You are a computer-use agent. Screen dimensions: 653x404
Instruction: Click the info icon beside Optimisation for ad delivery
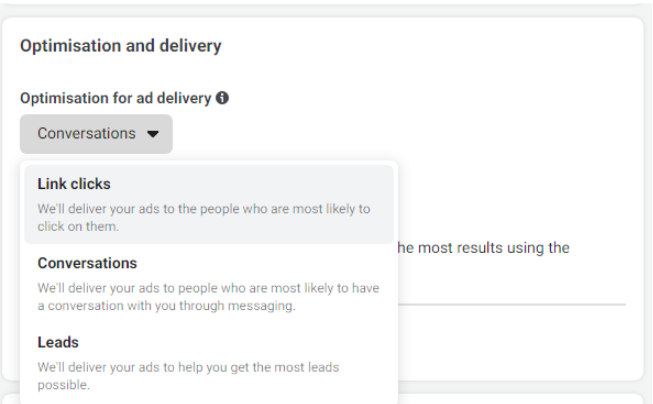point(222,98)
